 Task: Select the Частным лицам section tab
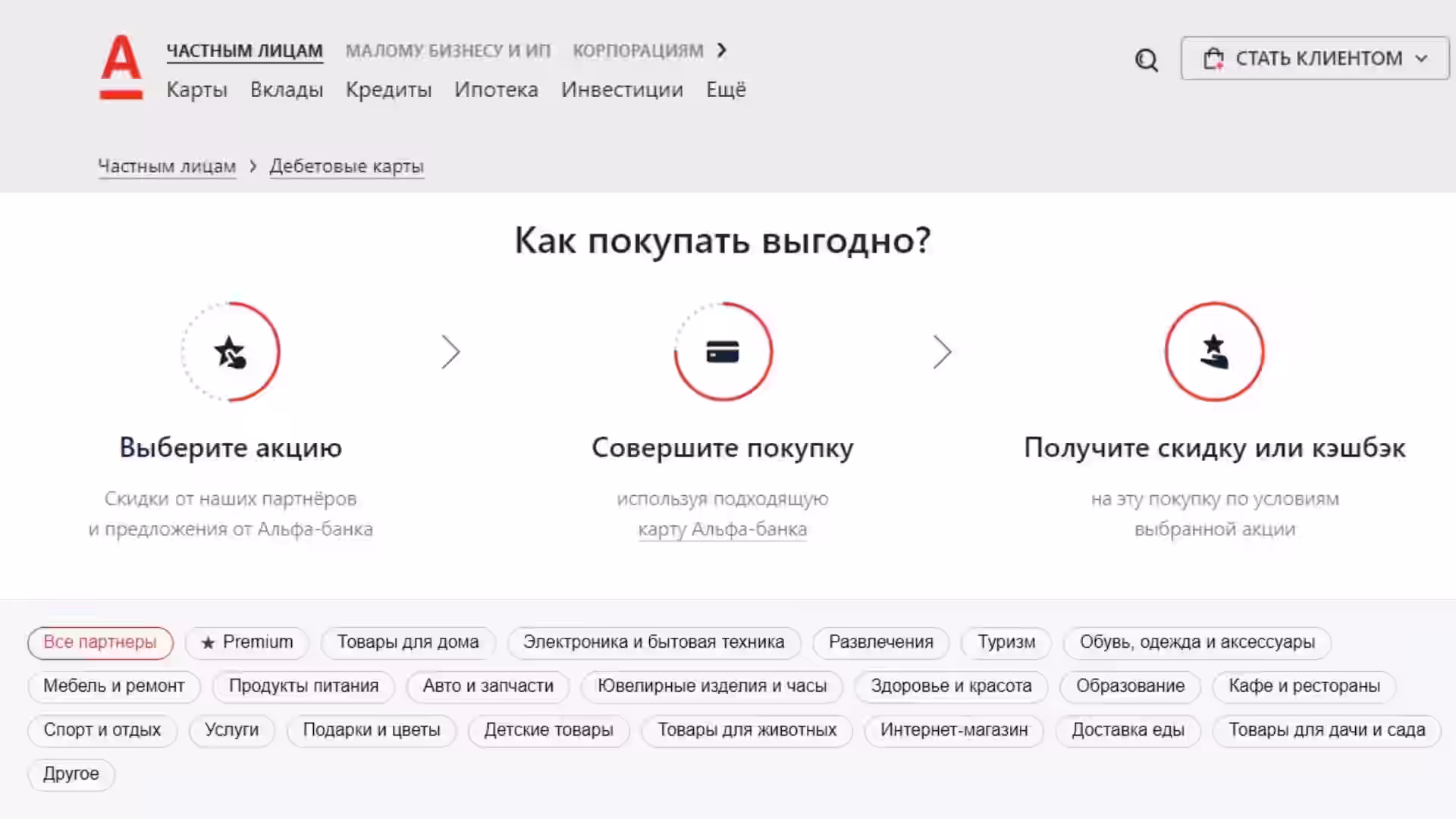point(244,51)
